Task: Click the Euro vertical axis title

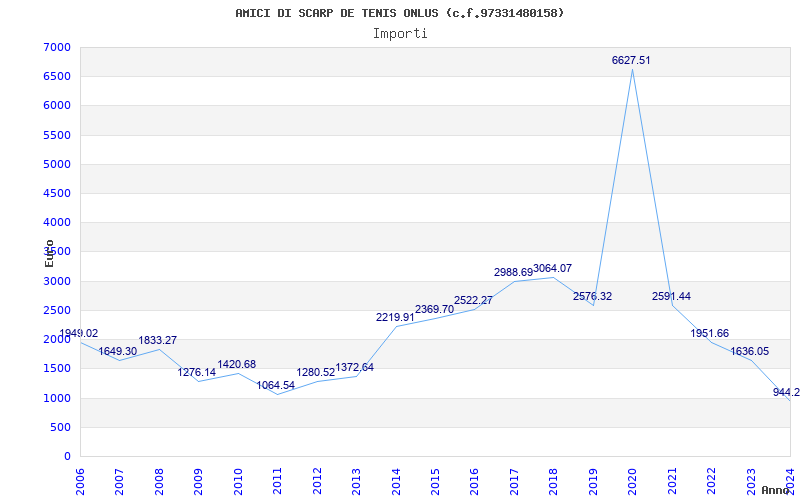Action: (x=49, y=253)
